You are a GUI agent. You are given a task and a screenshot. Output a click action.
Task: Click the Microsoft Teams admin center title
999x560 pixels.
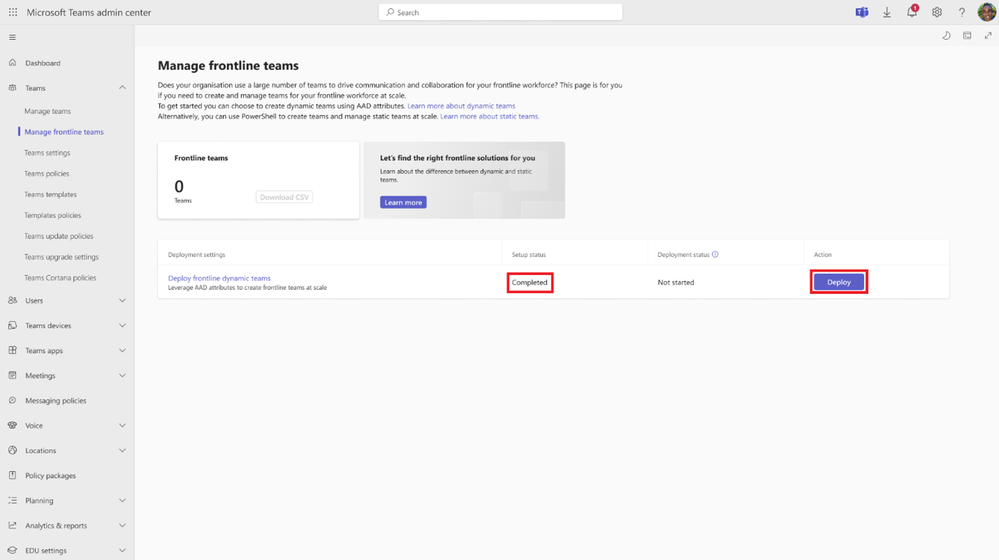(89, 12)
